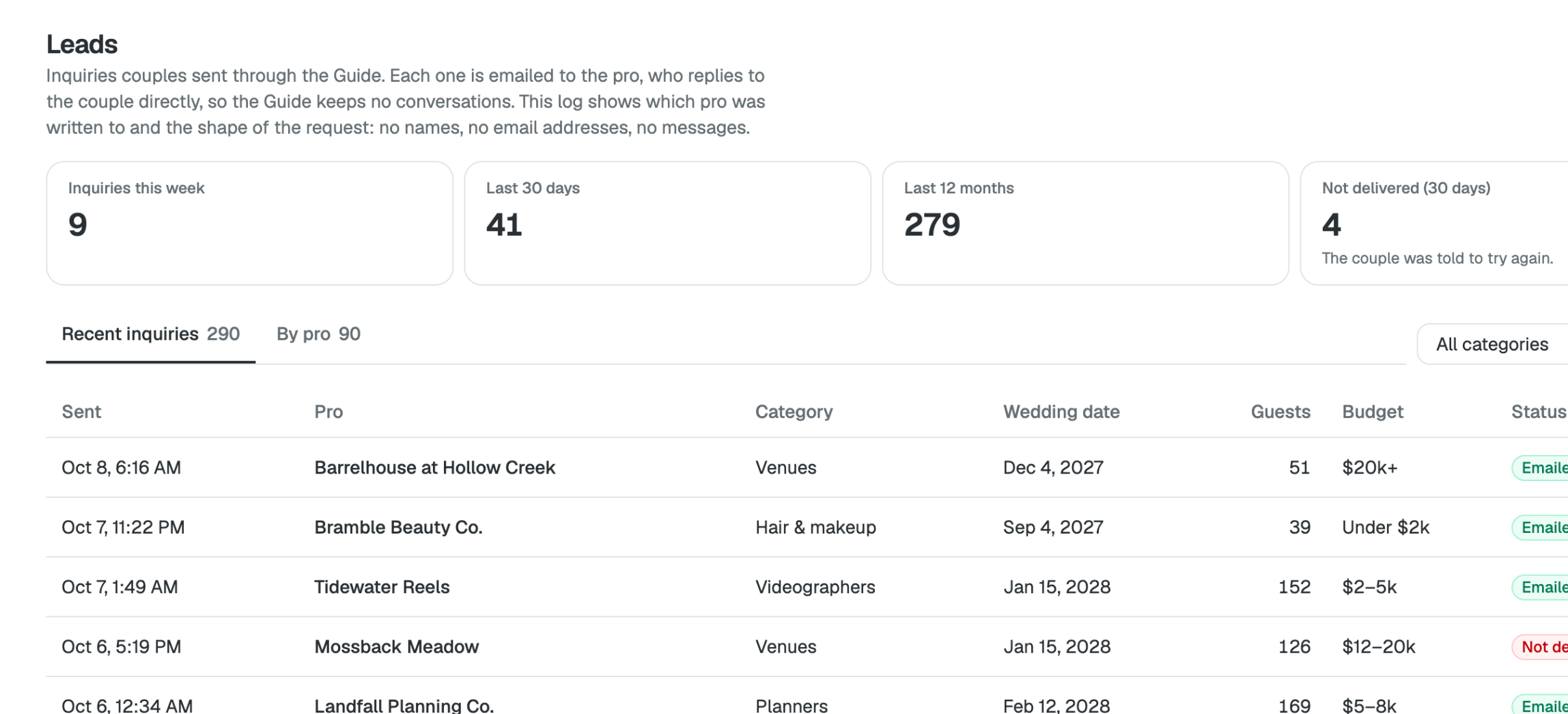Select the Recent inquiries tab
The width and height of the screenshot is (1568, 714).
click(x=151, y=334)
